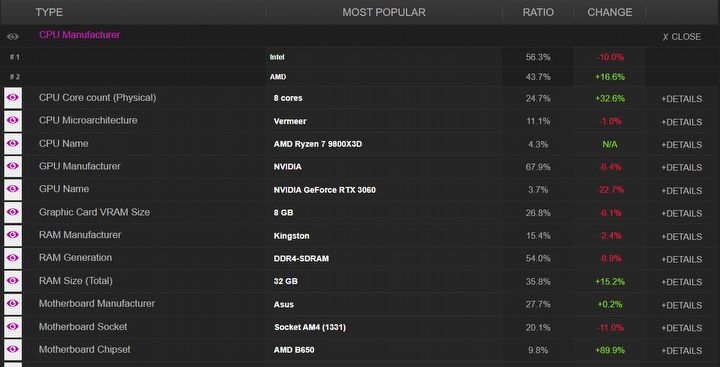Toggle eye icon beside CPU Name
This screenshot has height=367, width=720.
pyautogui.click(x=13, y=143)
